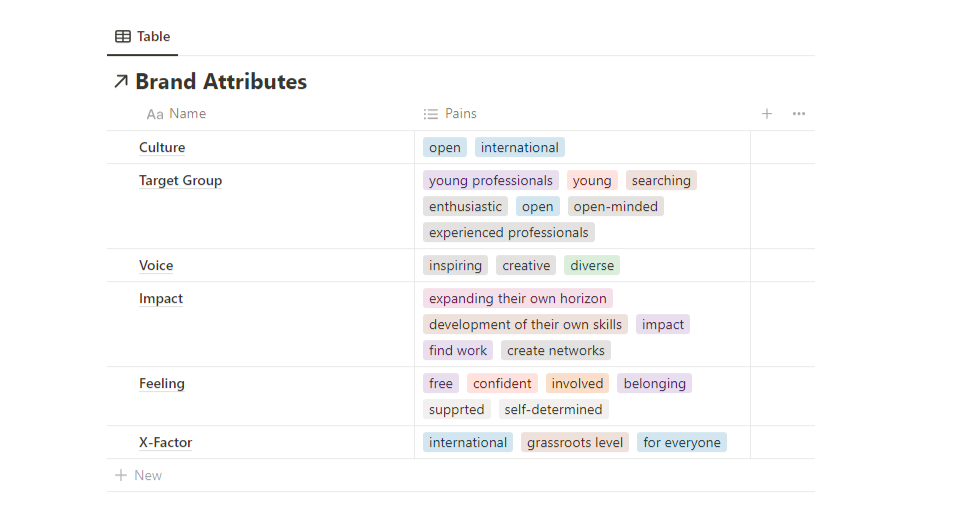Open the Culture row page
953x529 pixels.
click(162, 148)
